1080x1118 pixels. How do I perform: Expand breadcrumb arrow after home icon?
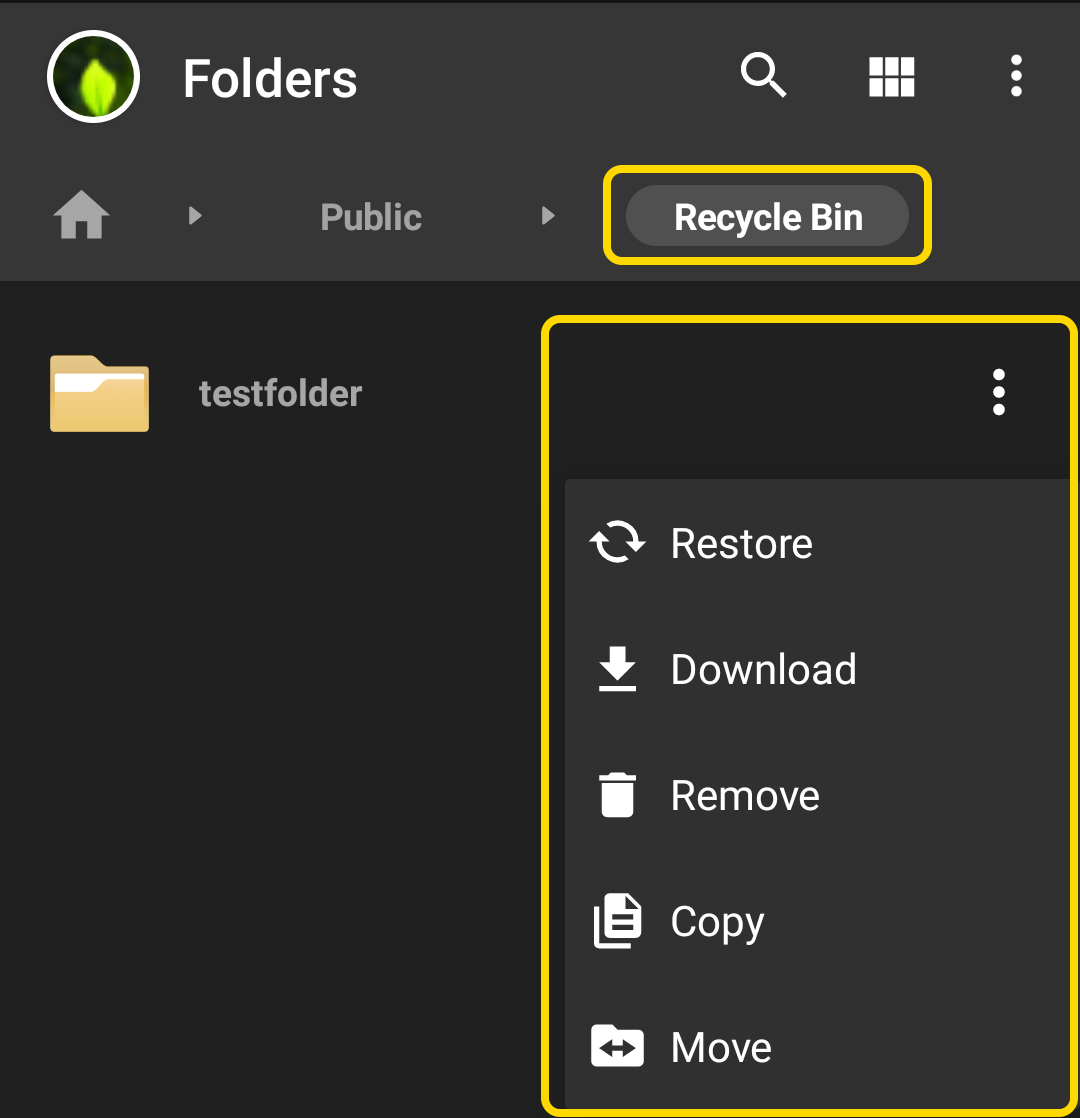click(195, 215)
